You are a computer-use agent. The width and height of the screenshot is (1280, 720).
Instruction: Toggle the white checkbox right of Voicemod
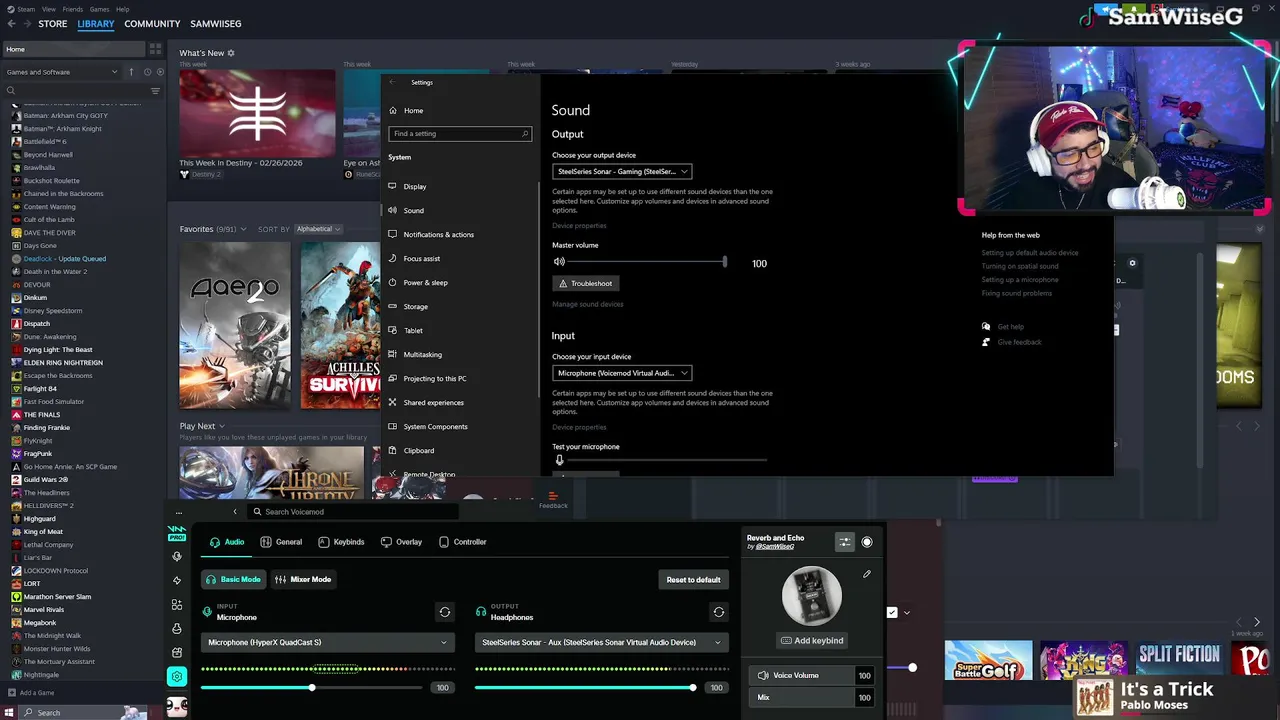pyautogui.click(x=892, y=612)
